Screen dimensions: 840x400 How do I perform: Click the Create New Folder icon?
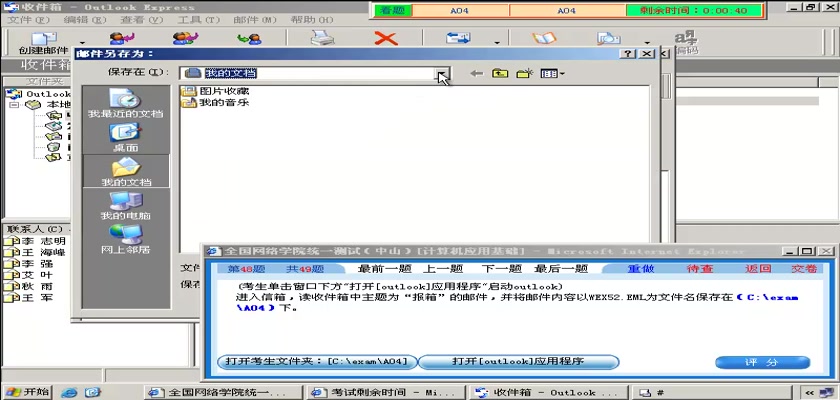click(x=524, y=73)
